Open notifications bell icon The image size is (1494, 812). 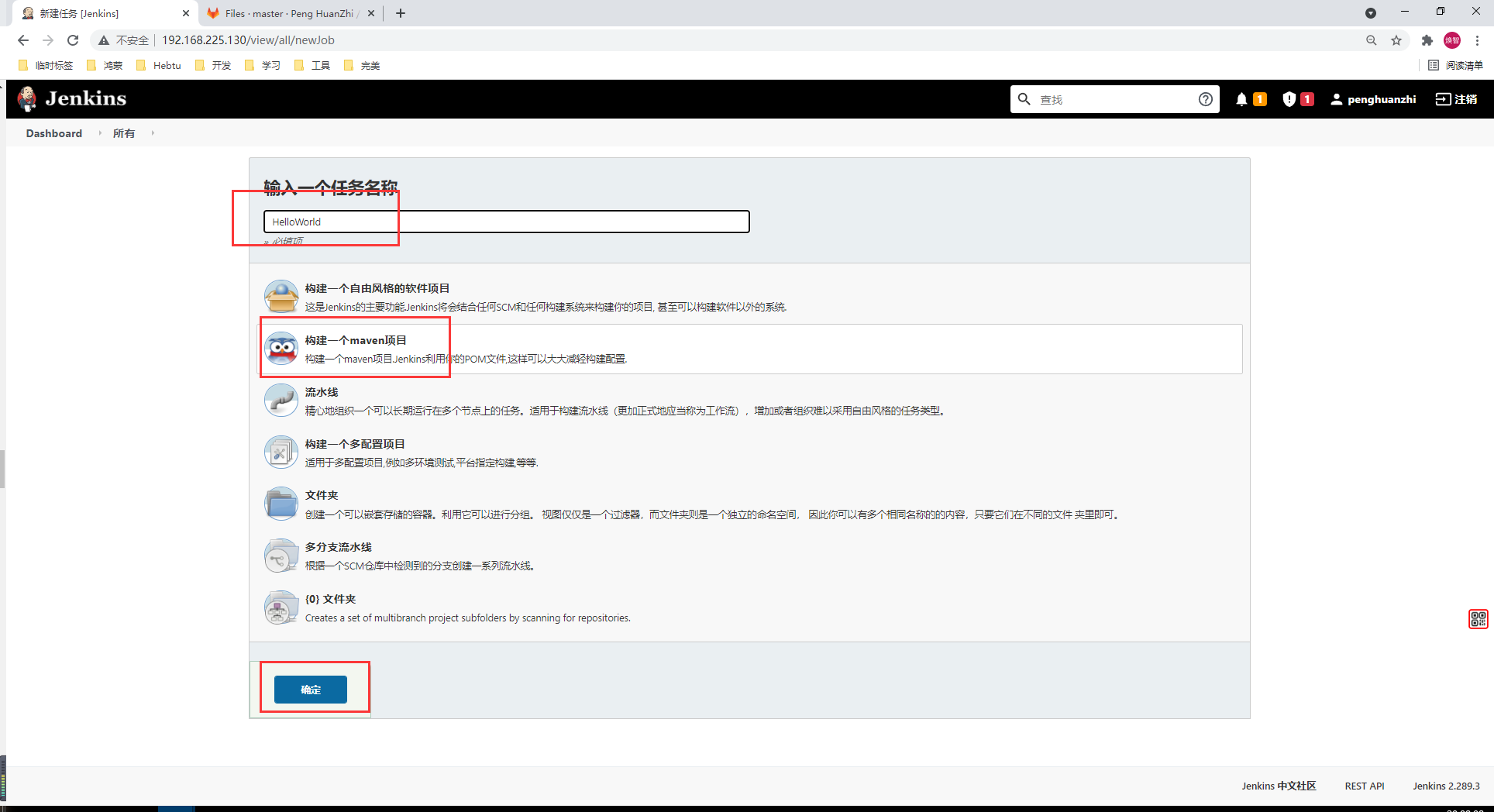point(1241,99)
